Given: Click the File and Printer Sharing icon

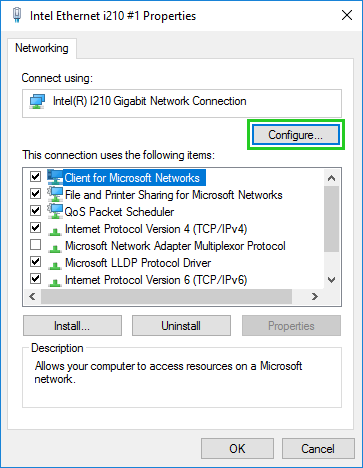Looking at the screenshot, I should [x=55, y=194].
